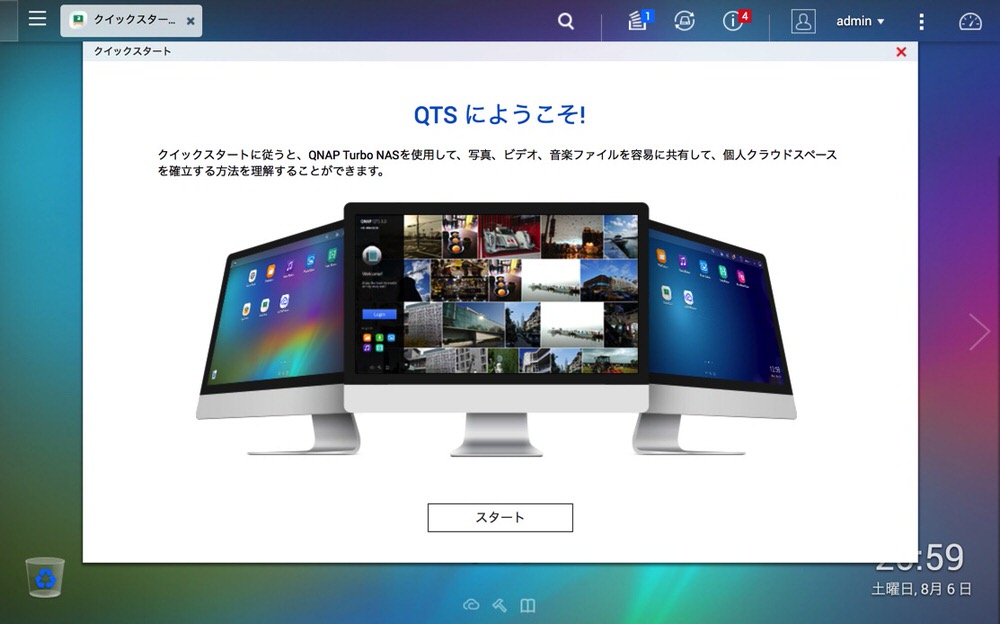This screenshot has height=624, width=1000.
Task: Click the スタート button
Action: (x=500, y=517)
